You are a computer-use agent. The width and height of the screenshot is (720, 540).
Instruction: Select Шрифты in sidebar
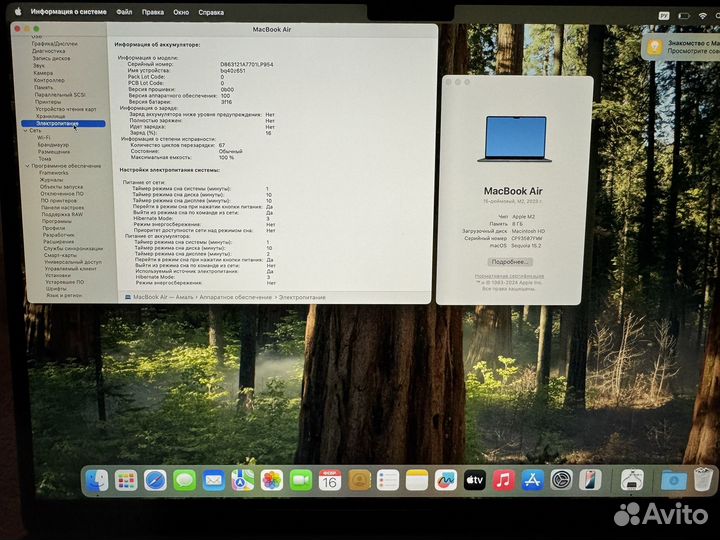click(56, 289)
